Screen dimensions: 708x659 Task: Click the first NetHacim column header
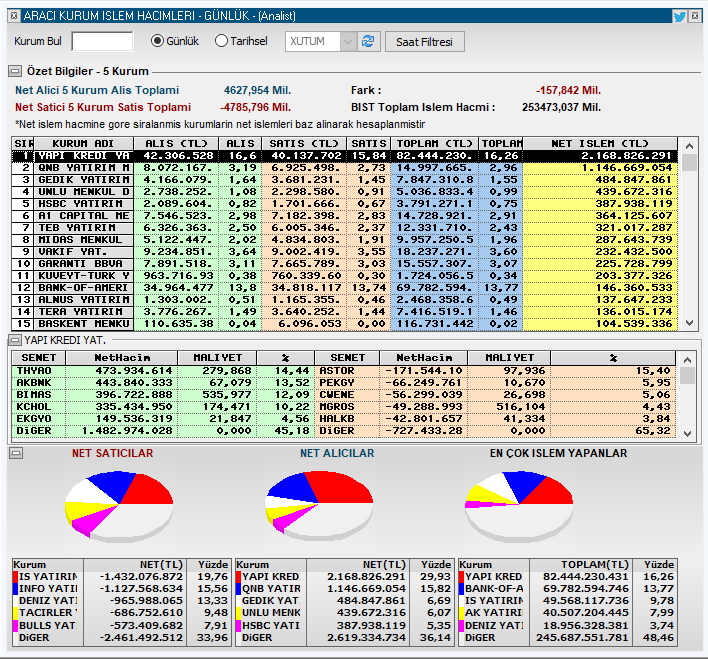pyautogui.click(x=122, y=358)
